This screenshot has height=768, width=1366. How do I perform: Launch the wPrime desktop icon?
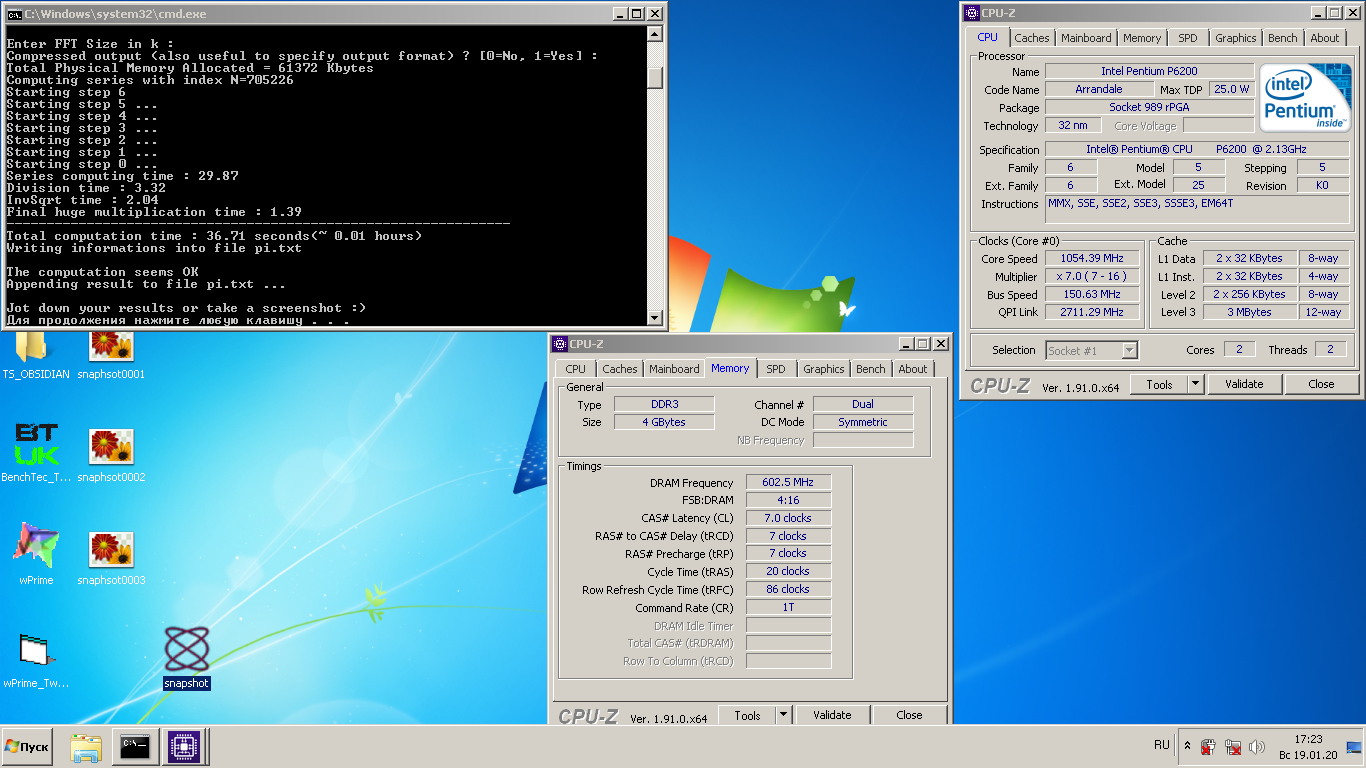tap(36, 553)
